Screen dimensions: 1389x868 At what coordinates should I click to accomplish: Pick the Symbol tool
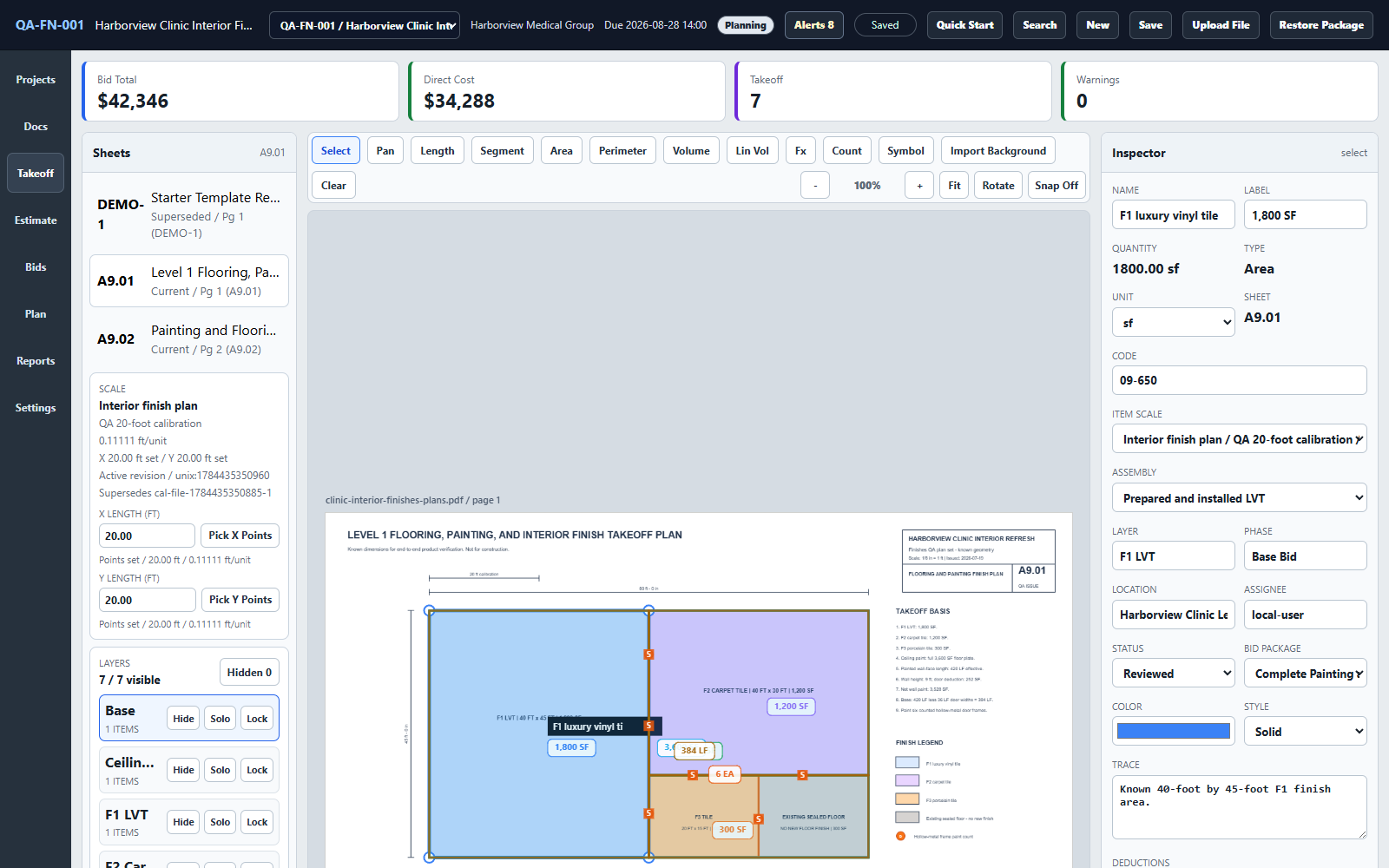(x=905, y=151)
